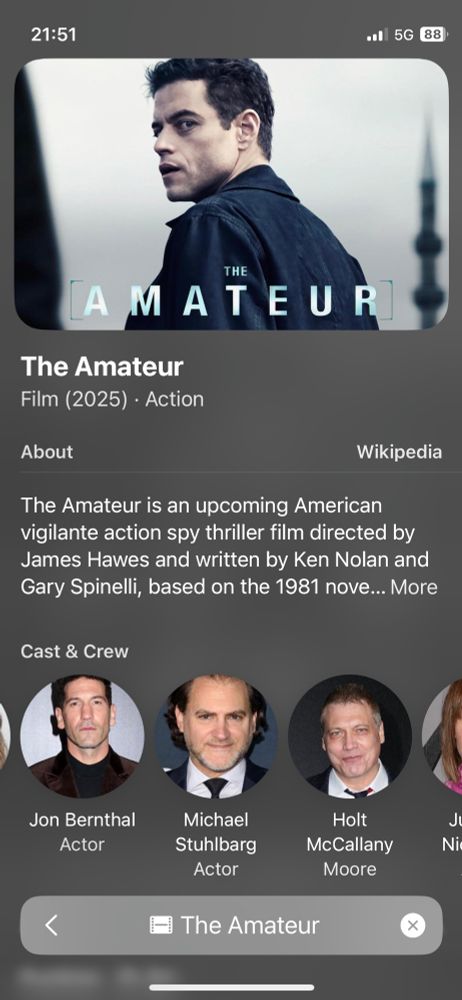Select the Holt McCallany name label
This screenshot has height=1000, width=462.
click(350, 832)
